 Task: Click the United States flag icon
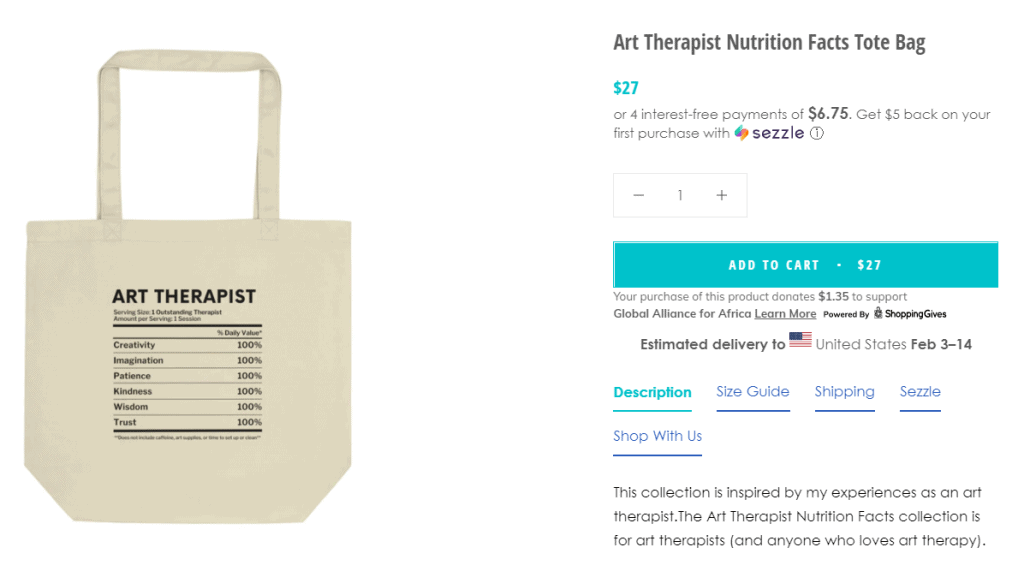click(x=800, y=341)
